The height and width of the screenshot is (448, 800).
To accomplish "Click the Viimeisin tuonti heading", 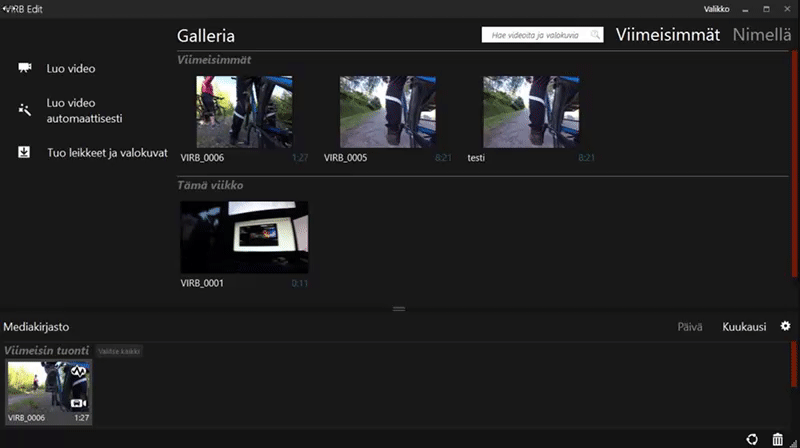I will point(46,351).
